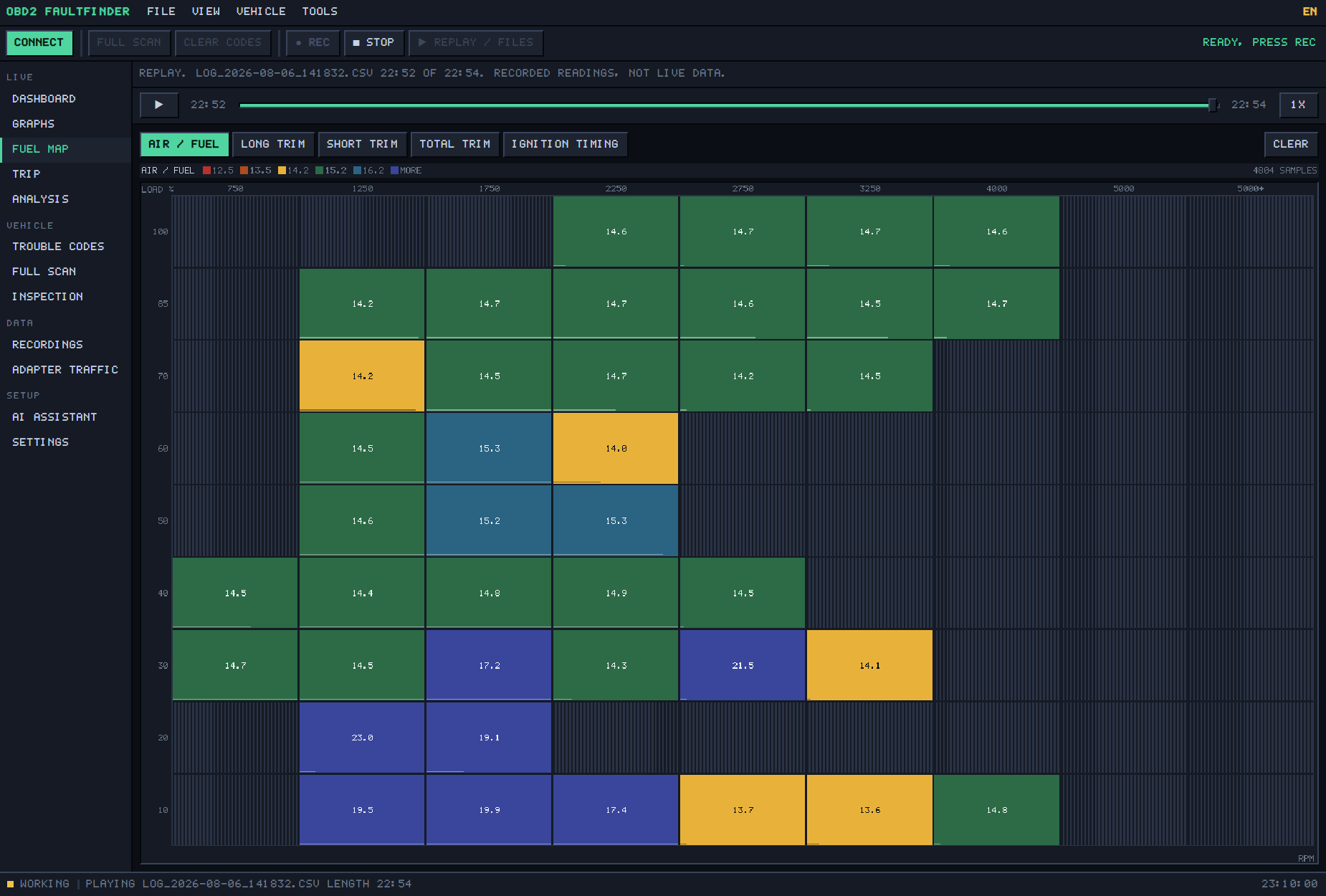This screenshot has height=896, width=1326.
Task: Open the AI Assistant
Action: pyautogui.click(x=65, y=417)
